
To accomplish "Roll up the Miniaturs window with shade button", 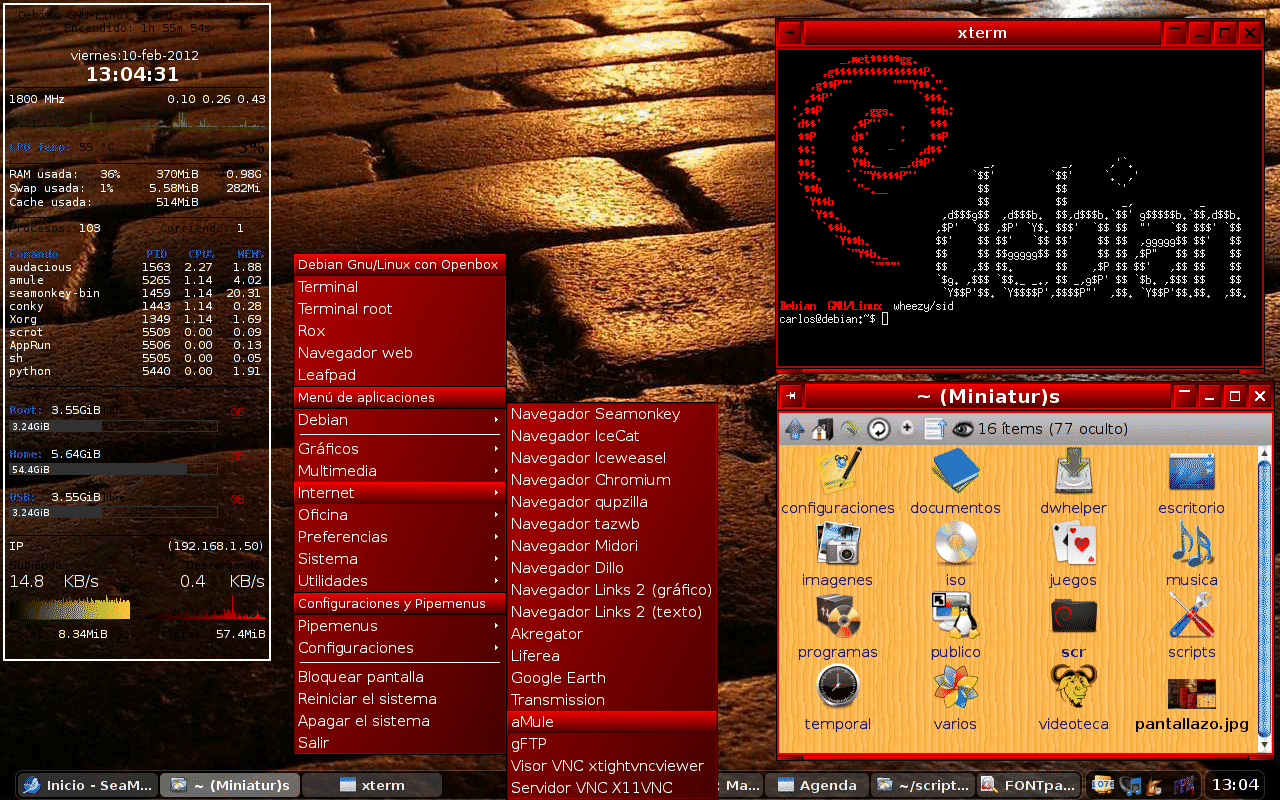I will pyautogui.click(x=1185, y=396).
